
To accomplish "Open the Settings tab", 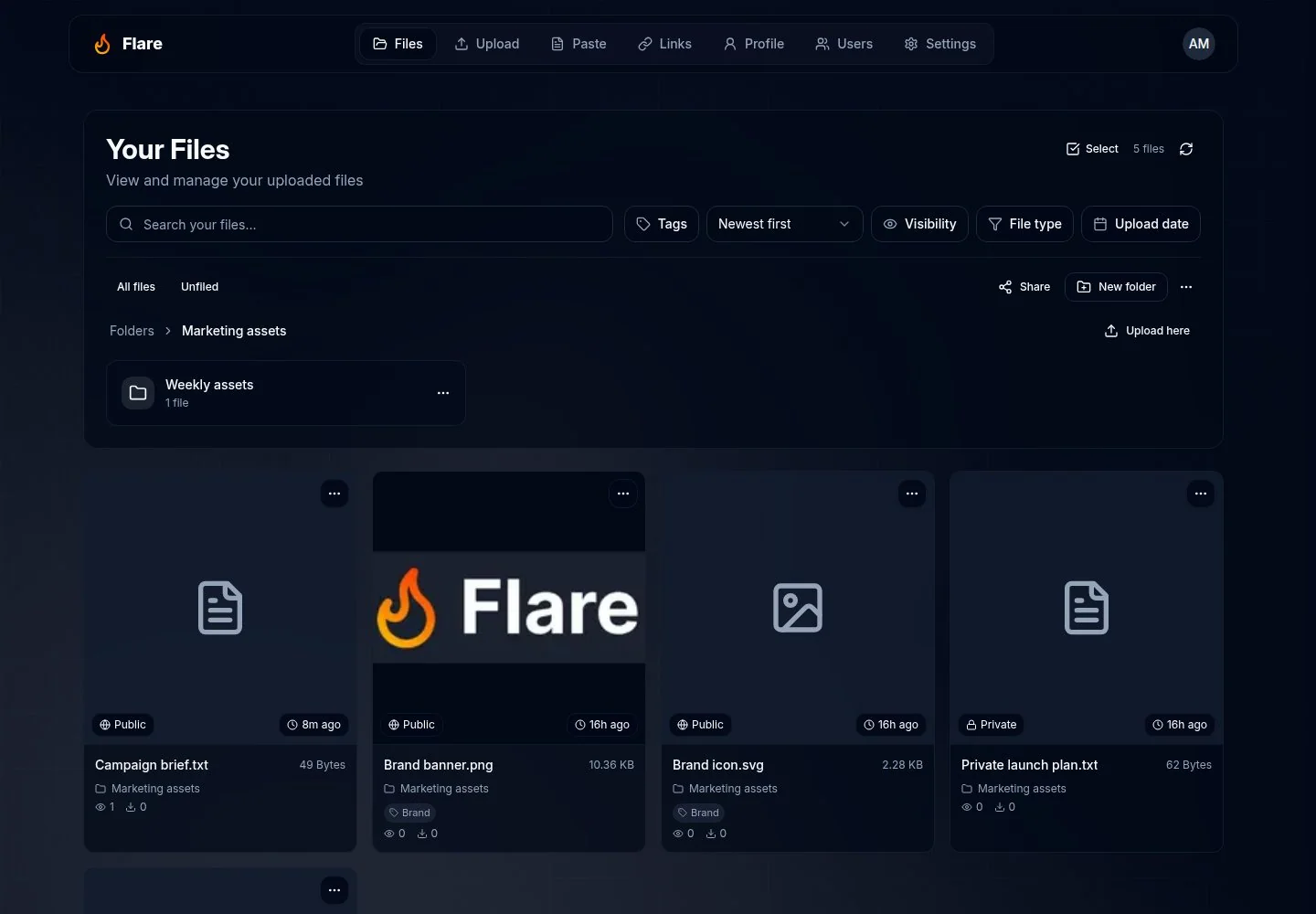I will coord(939,44).
